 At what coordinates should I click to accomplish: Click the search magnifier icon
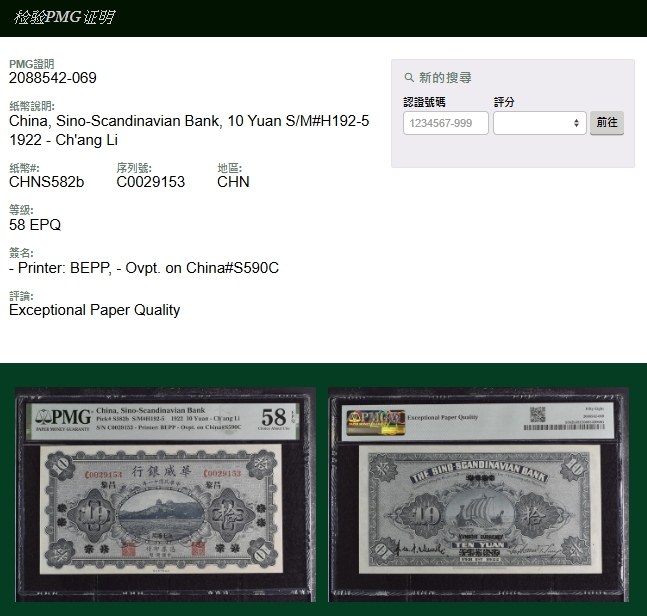(x=409, y=78)
